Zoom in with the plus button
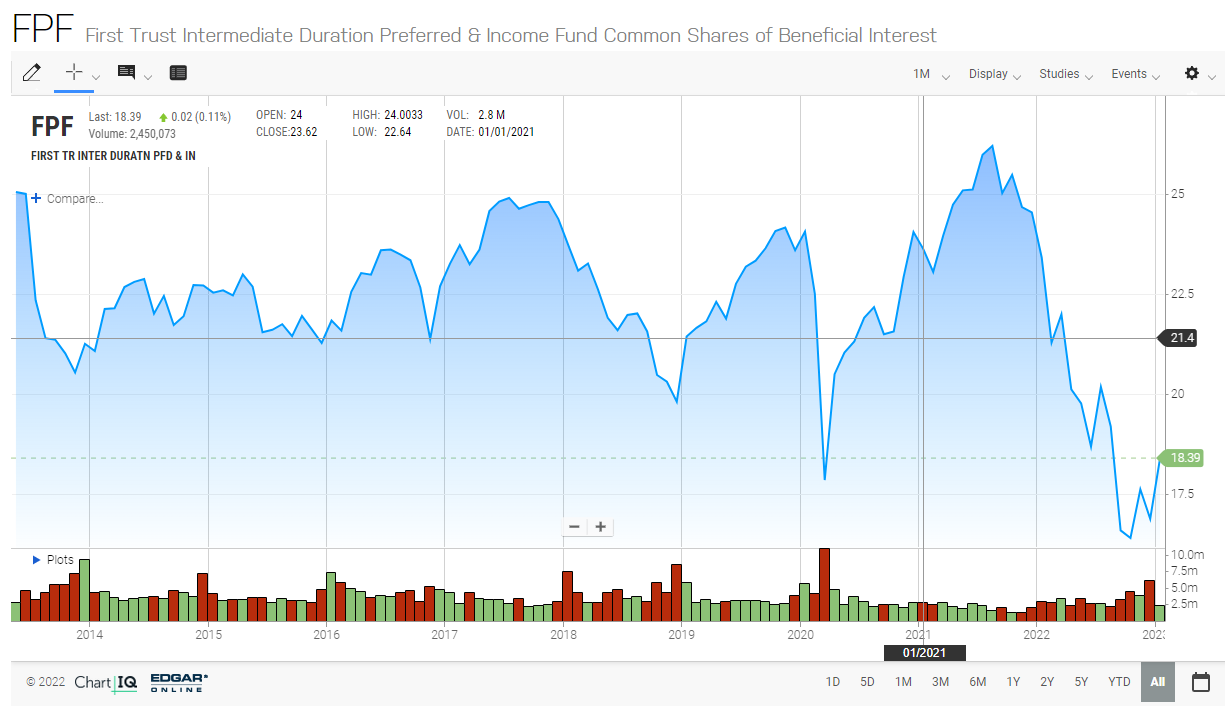 pyautogui.click(x=600, y=527)
